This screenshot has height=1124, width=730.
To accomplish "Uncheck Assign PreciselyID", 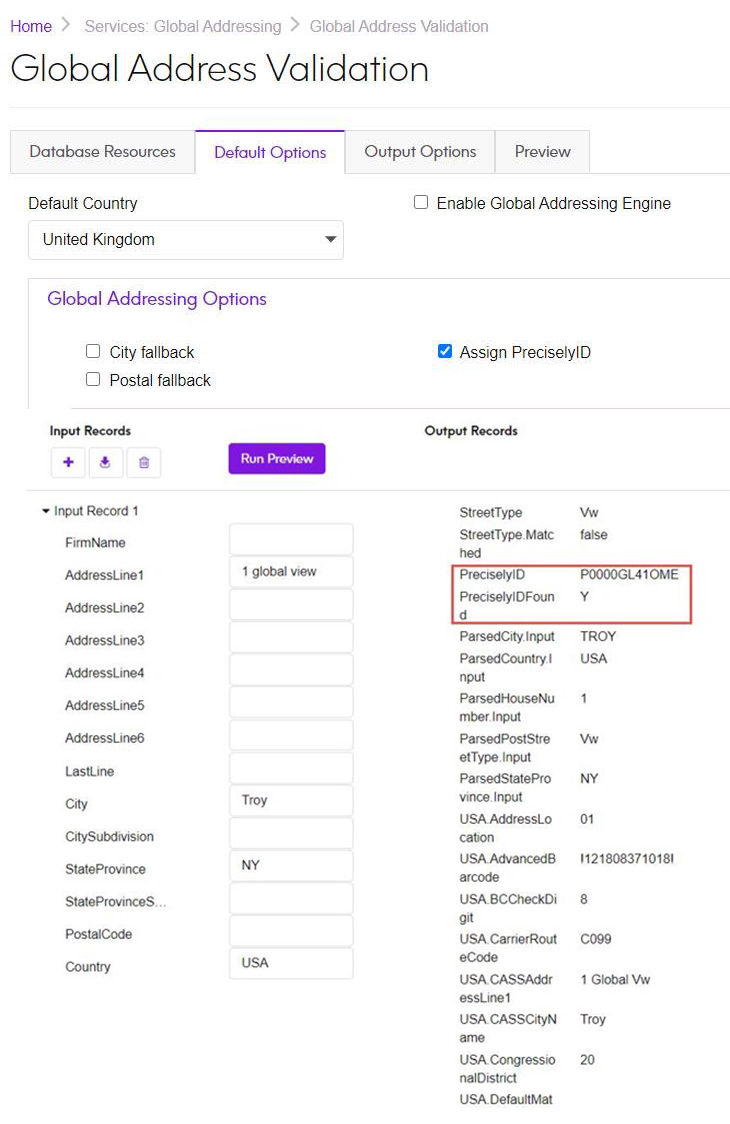I will click(445, 351).
